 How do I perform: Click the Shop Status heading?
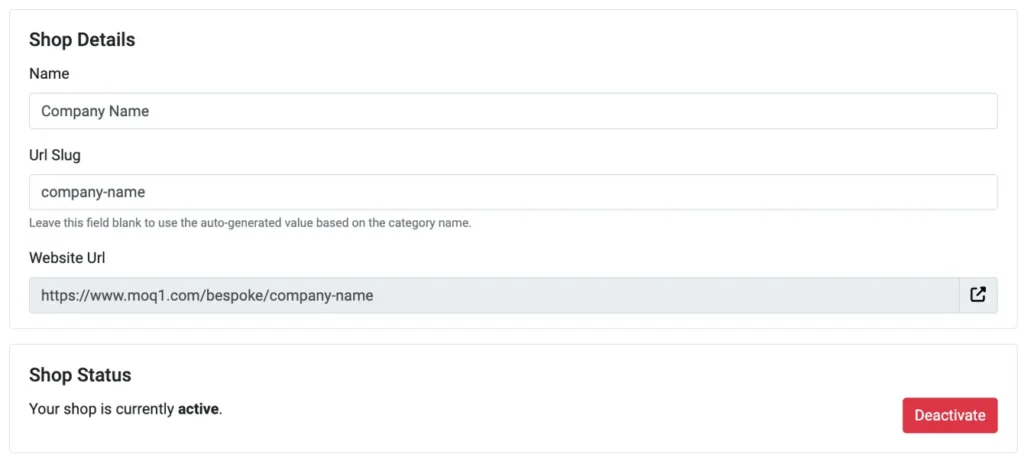click(80, 375)
